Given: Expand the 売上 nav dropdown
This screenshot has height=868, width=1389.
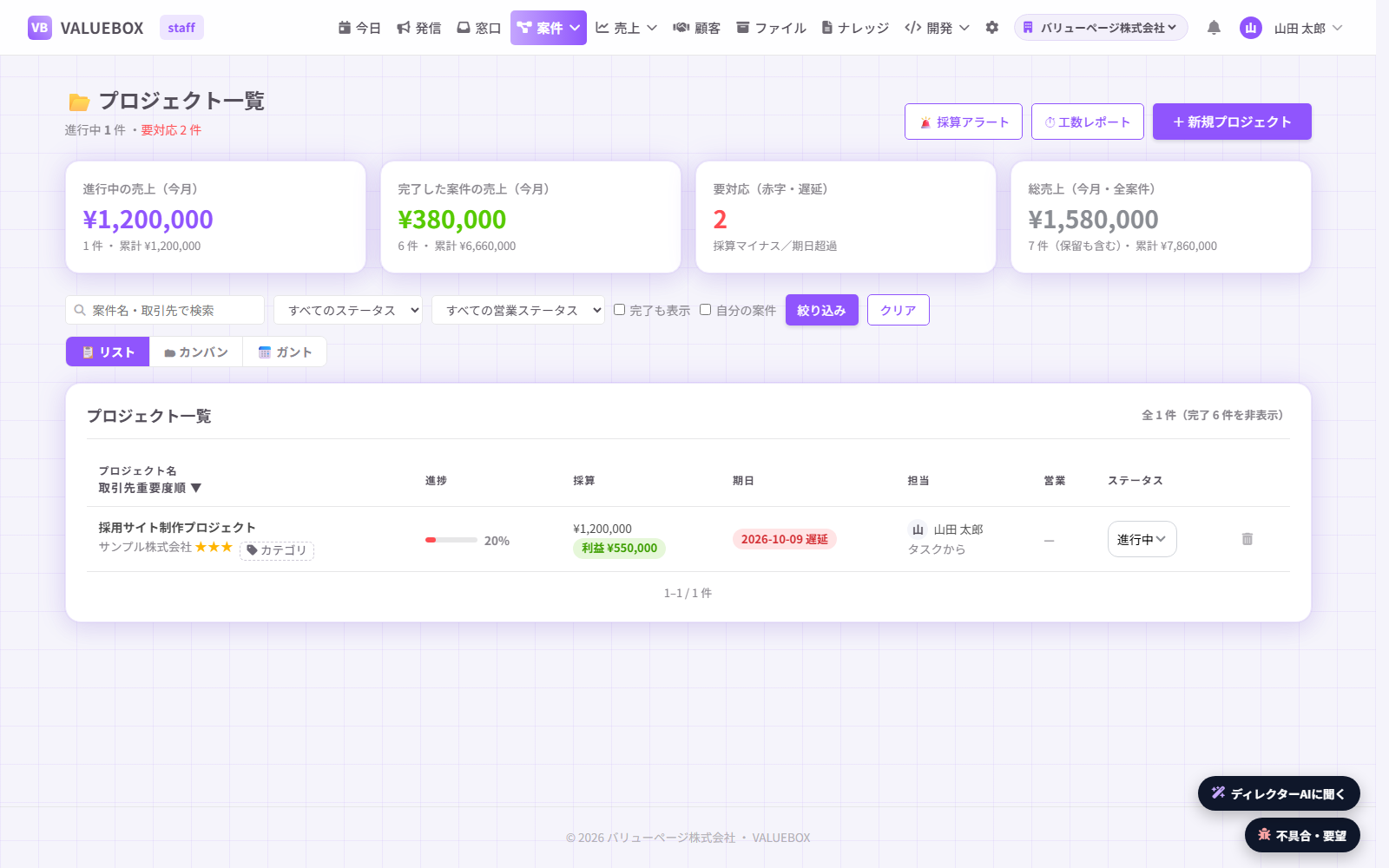Looking at the screenshot, I should [x=626, y=28].
